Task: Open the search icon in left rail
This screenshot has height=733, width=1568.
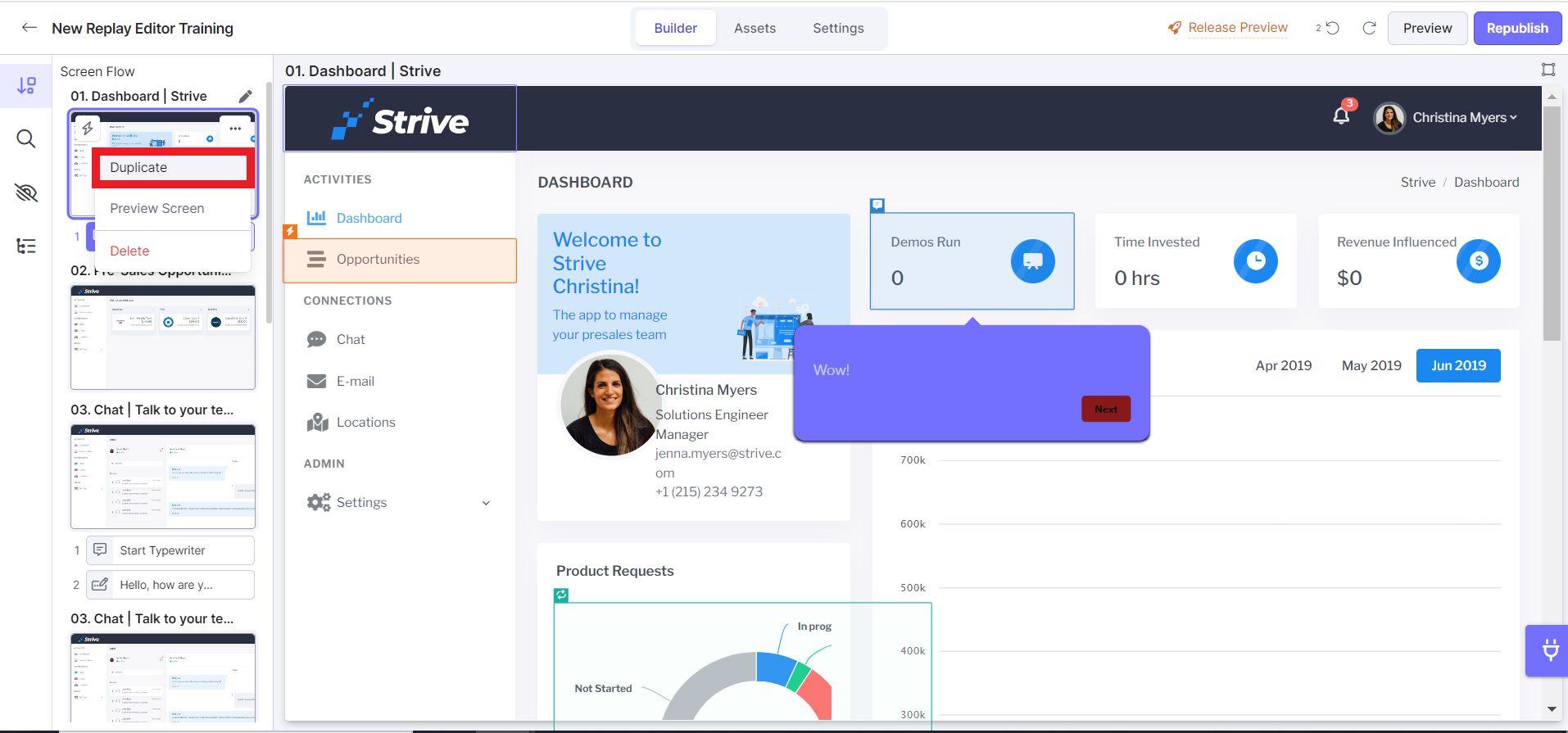Action: point(26,138)
